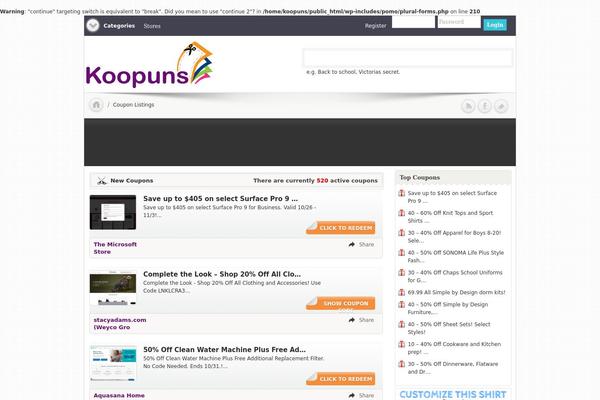Screen dimensions: 600x400
Task: Focus the coupon search box
Action: click(x=408, y=58)
